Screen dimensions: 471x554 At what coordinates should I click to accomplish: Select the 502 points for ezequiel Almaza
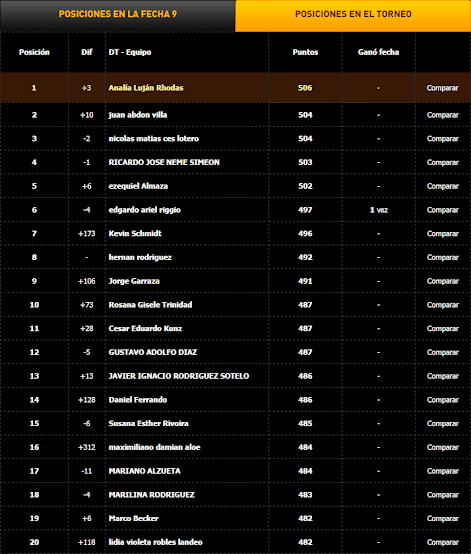305,186
